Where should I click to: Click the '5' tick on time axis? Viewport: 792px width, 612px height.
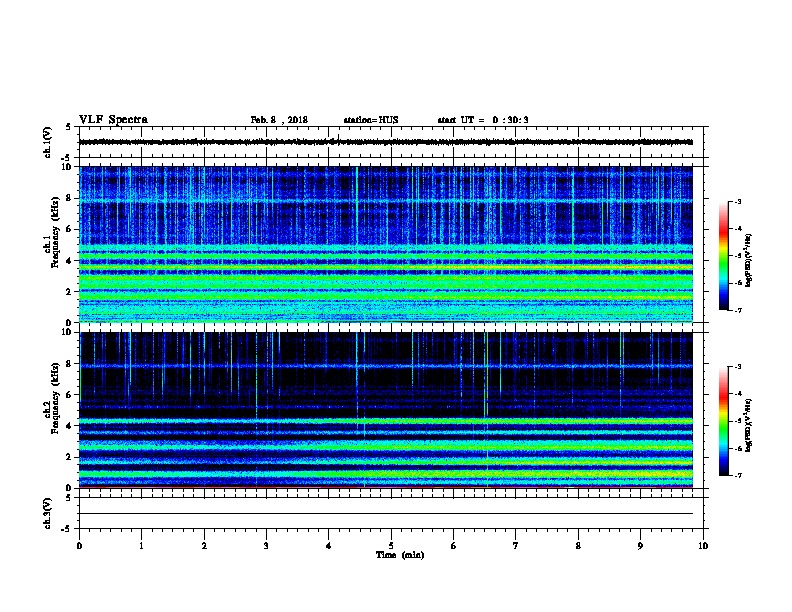coord(391,545)
